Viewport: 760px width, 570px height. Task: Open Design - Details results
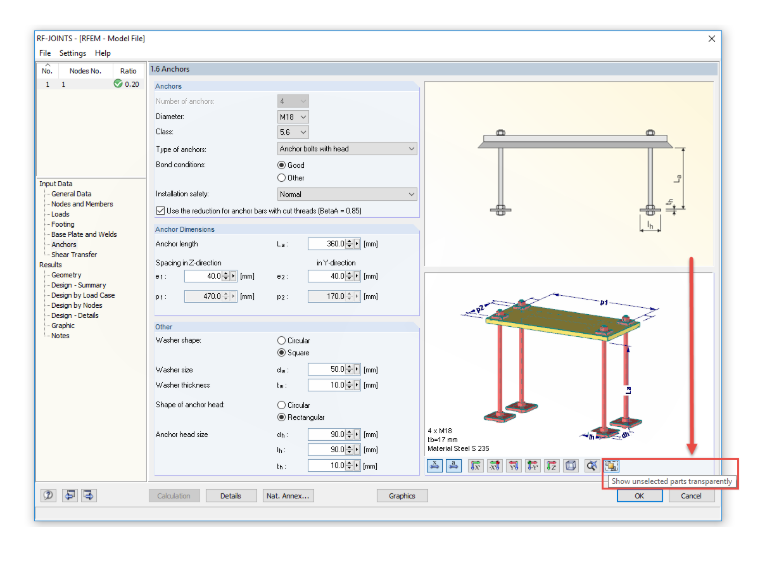coord(75,316)
